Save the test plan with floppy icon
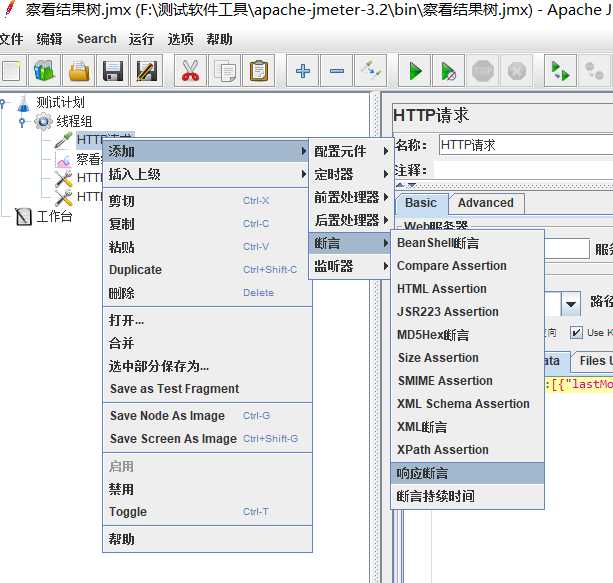The image size is (613, 583). click(113, 71)
